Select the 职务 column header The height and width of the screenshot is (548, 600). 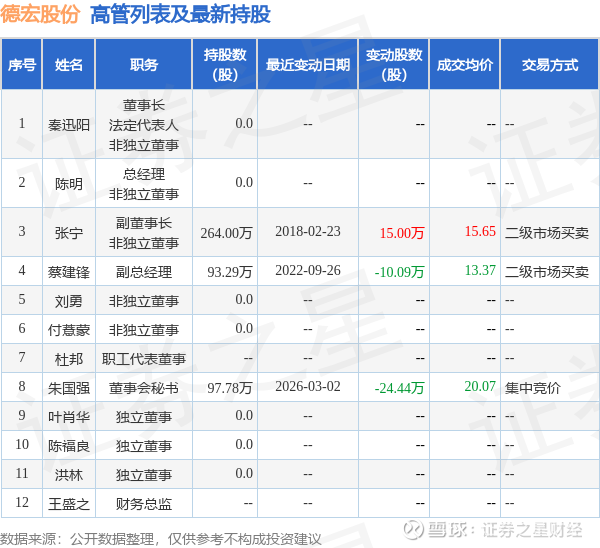tap(143, 65)
